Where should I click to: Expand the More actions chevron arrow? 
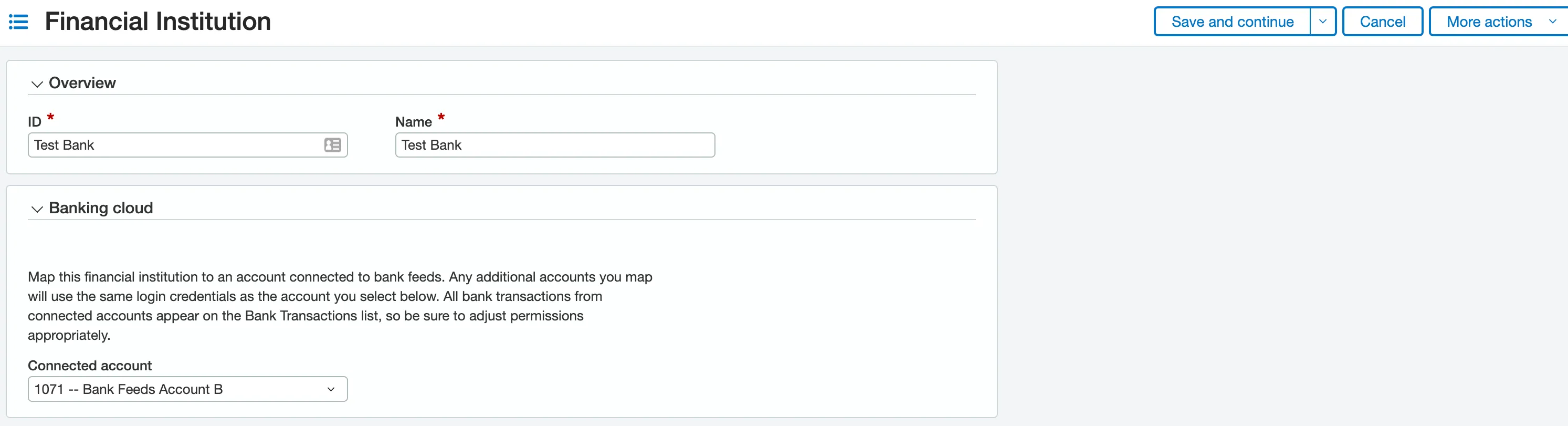coord(1552,22)
